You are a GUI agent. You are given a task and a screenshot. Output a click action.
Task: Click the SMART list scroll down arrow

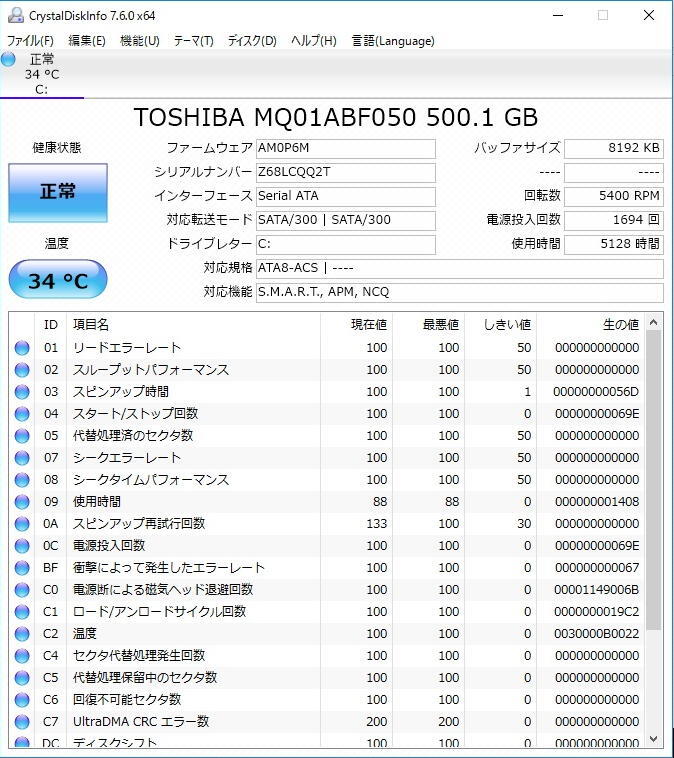[654, 739]
